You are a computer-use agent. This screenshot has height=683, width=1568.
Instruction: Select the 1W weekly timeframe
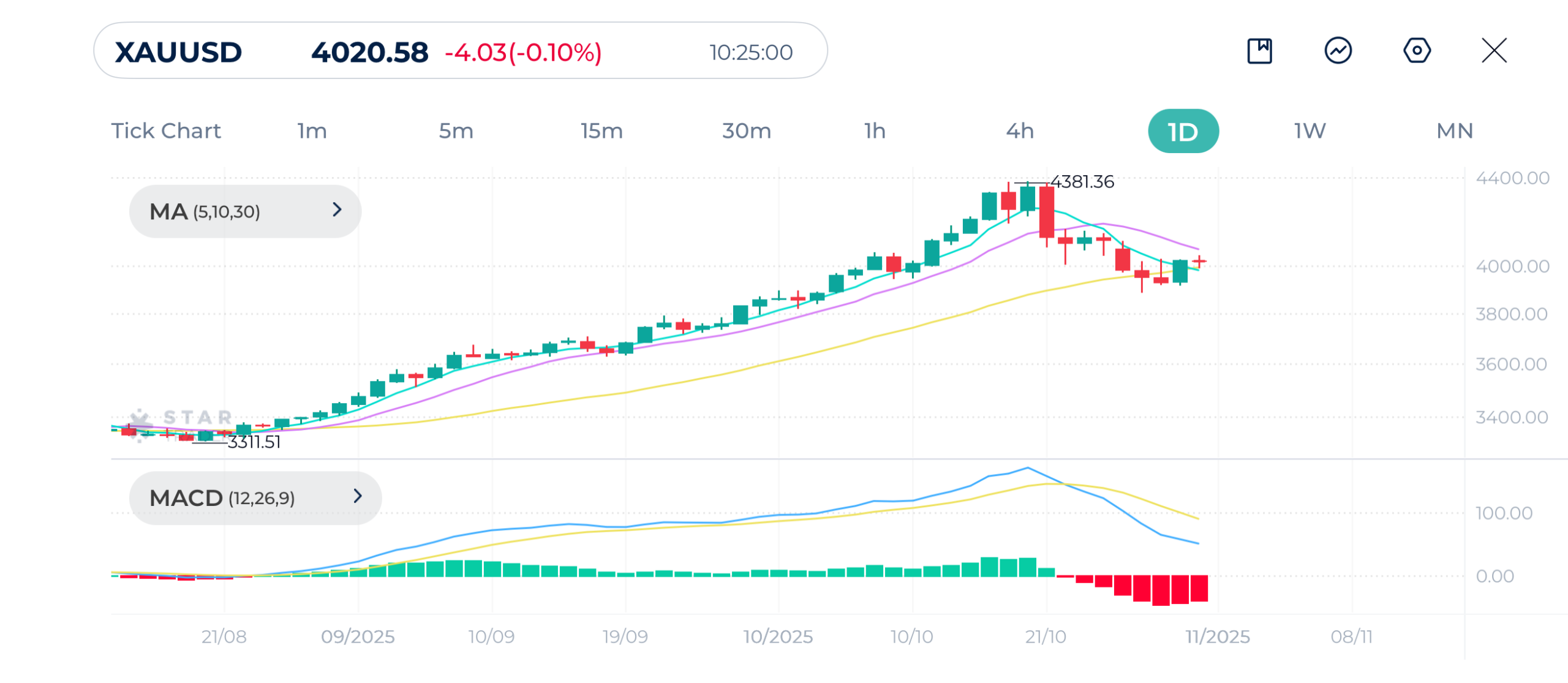pos(1310,131)
